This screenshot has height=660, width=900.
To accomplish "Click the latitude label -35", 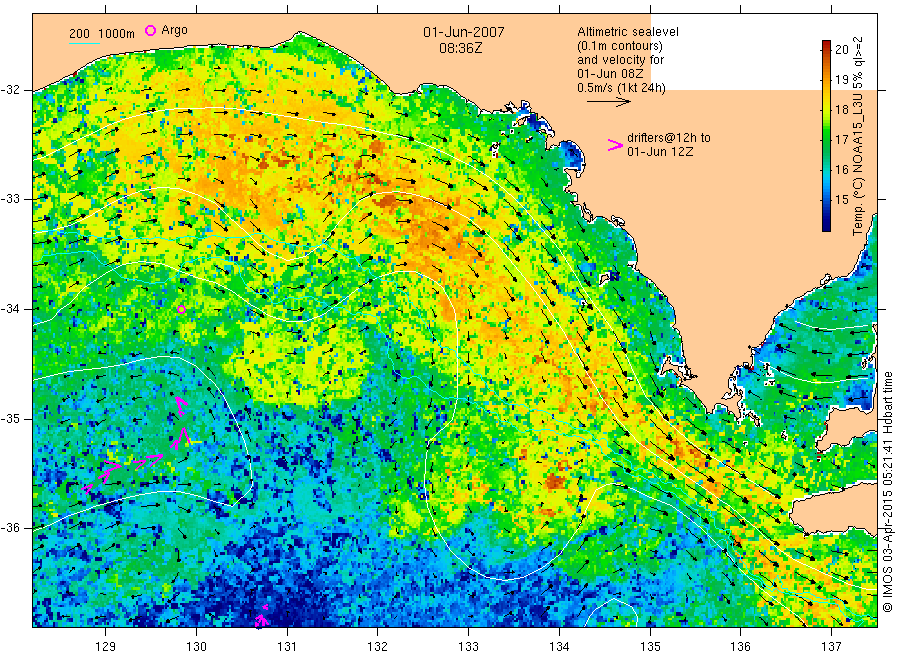I will 10,419.
